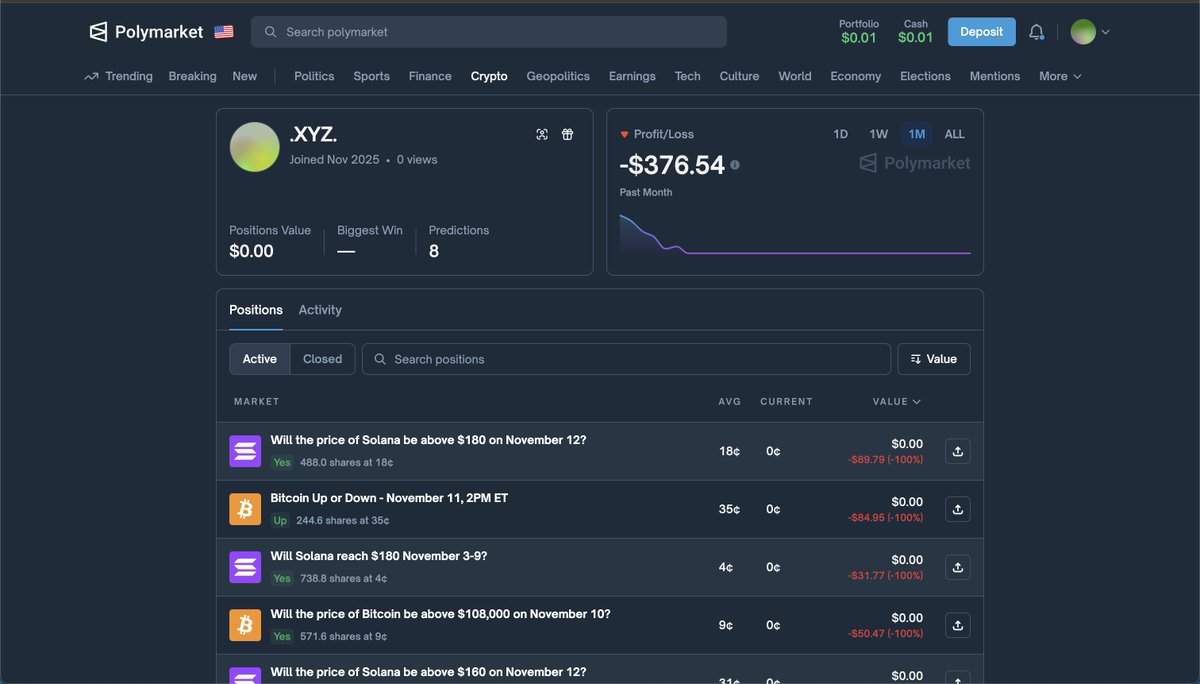Open market 'Will the price of Solana be above $180'
This screenshot has height=684, width=1200.
tap(428, 440)
